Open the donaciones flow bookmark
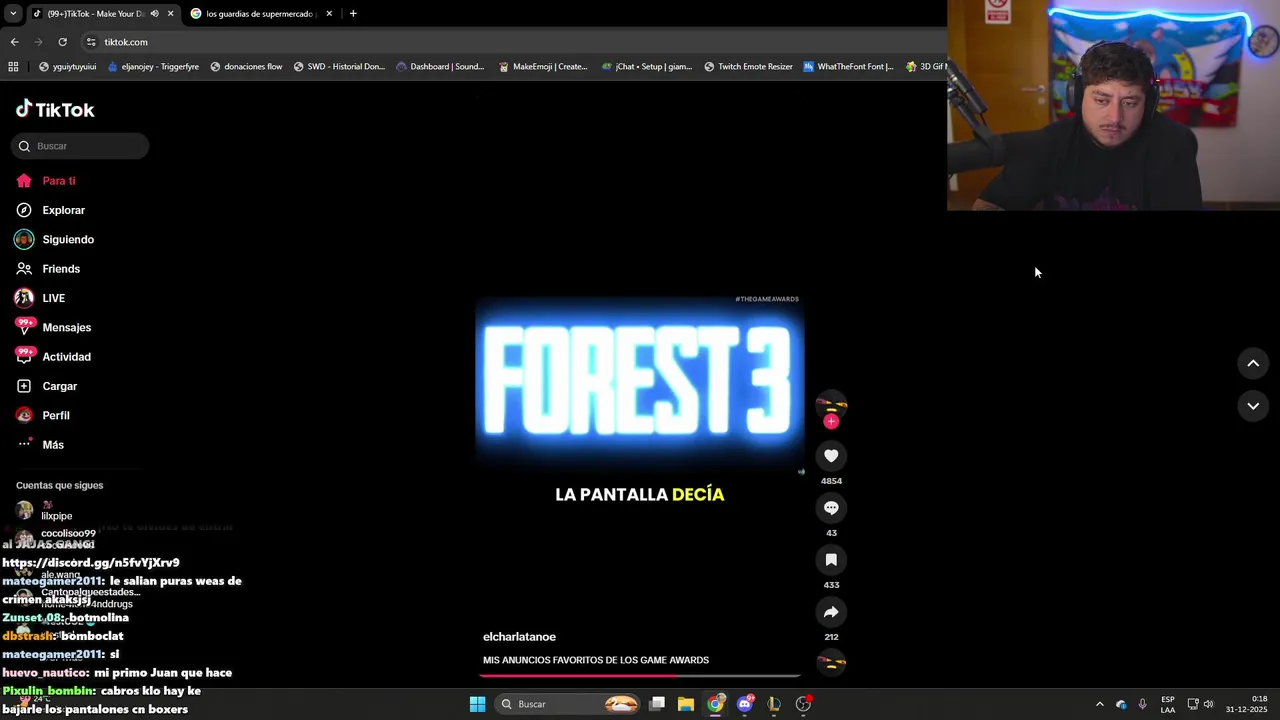The width and height of the screenshot is (1280, 720). pyautogui.click(x=246, y=67)
